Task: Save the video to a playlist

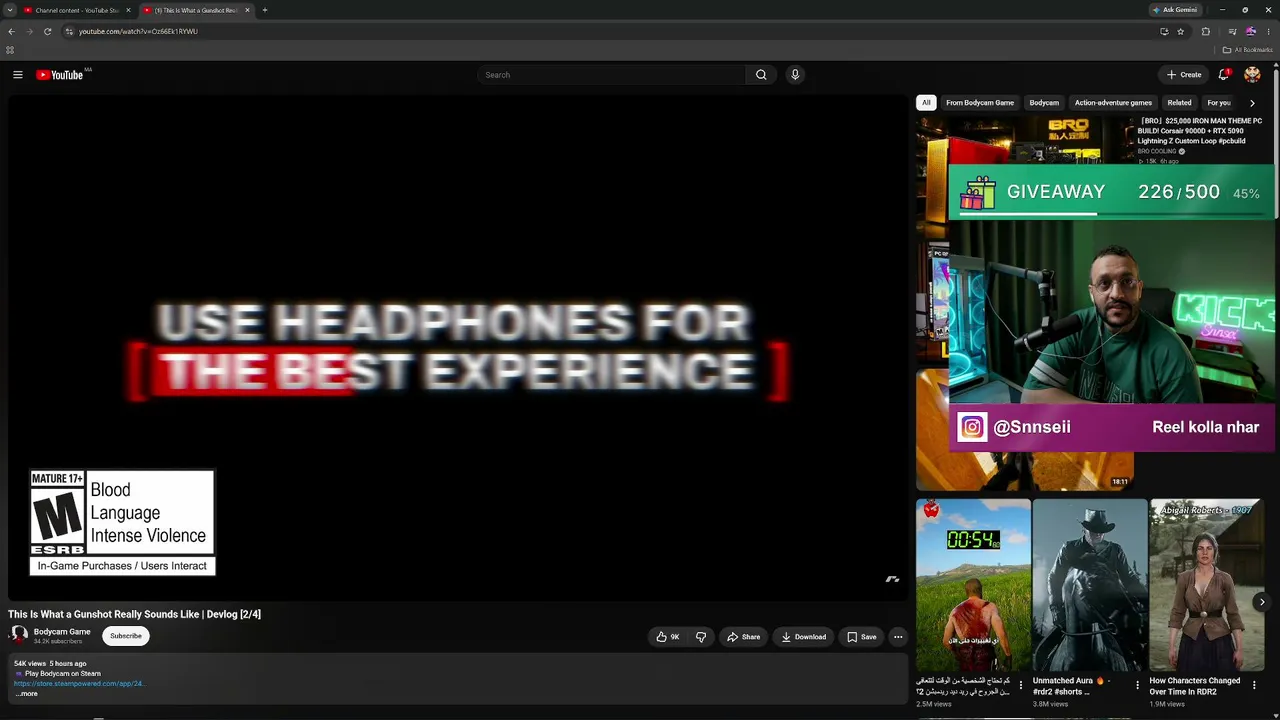Action: [862, 637]
